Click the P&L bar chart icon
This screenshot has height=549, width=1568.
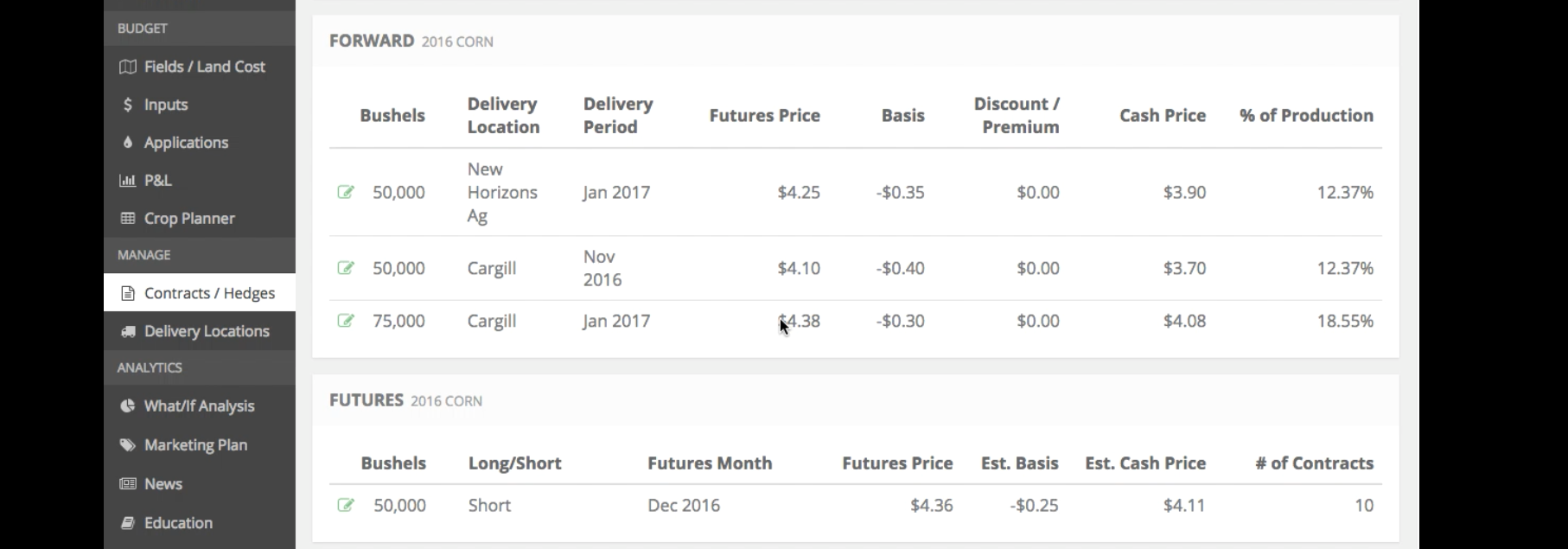point(127,181)
